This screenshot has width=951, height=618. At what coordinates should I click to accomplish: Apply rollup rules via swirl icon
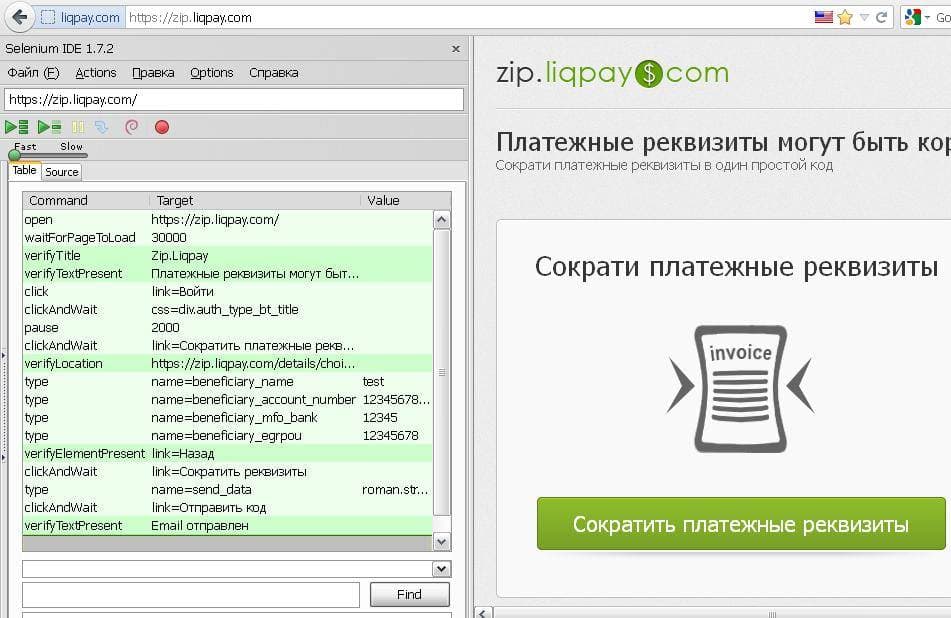coord(132,127)
